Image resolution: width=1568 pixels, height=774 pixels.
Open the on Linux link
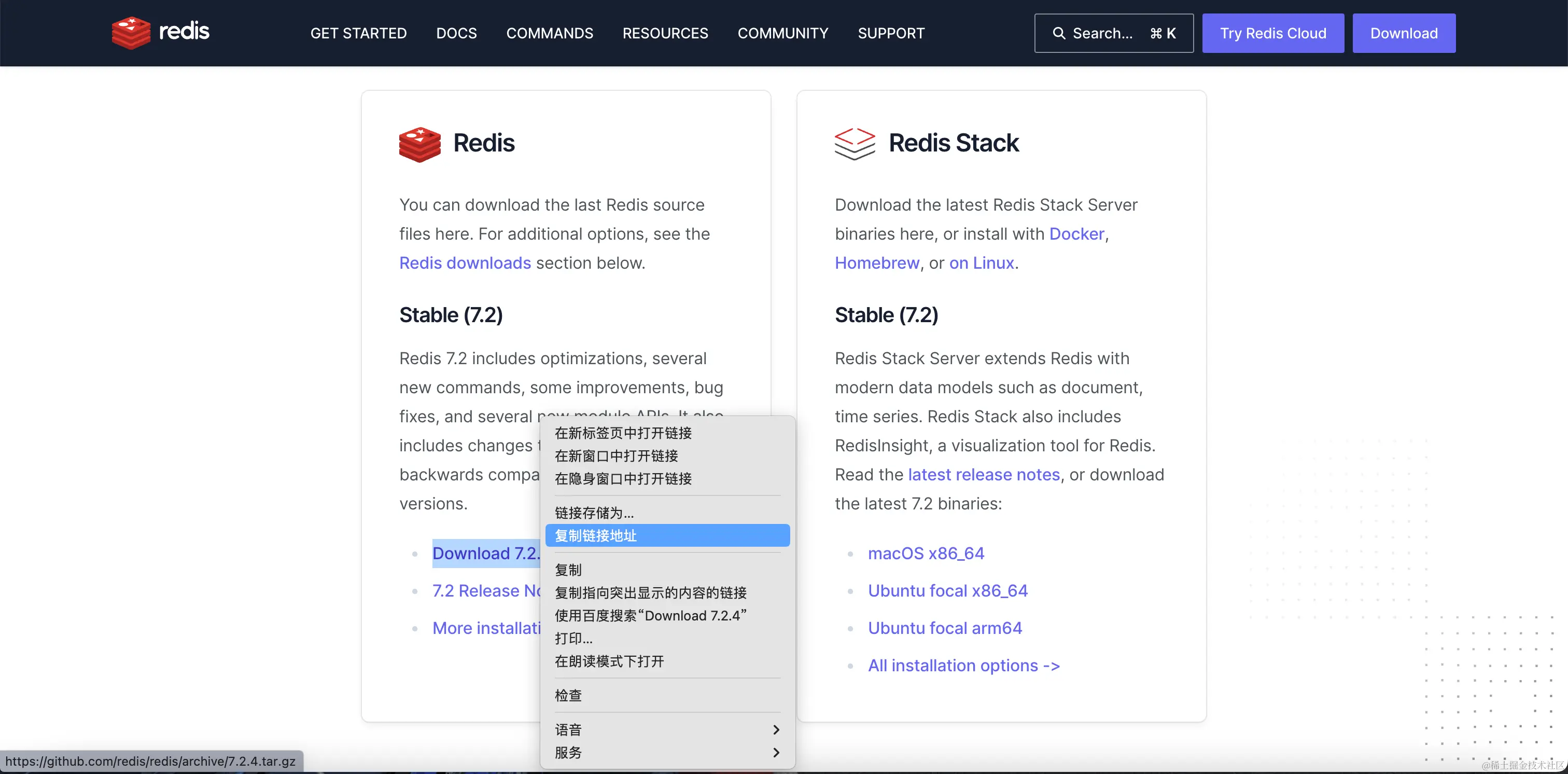(981, 263)
